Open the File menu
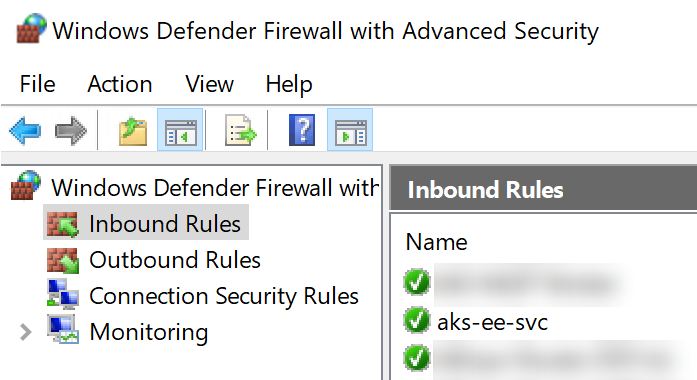The image size is (697, 380). tap(37, 84)
